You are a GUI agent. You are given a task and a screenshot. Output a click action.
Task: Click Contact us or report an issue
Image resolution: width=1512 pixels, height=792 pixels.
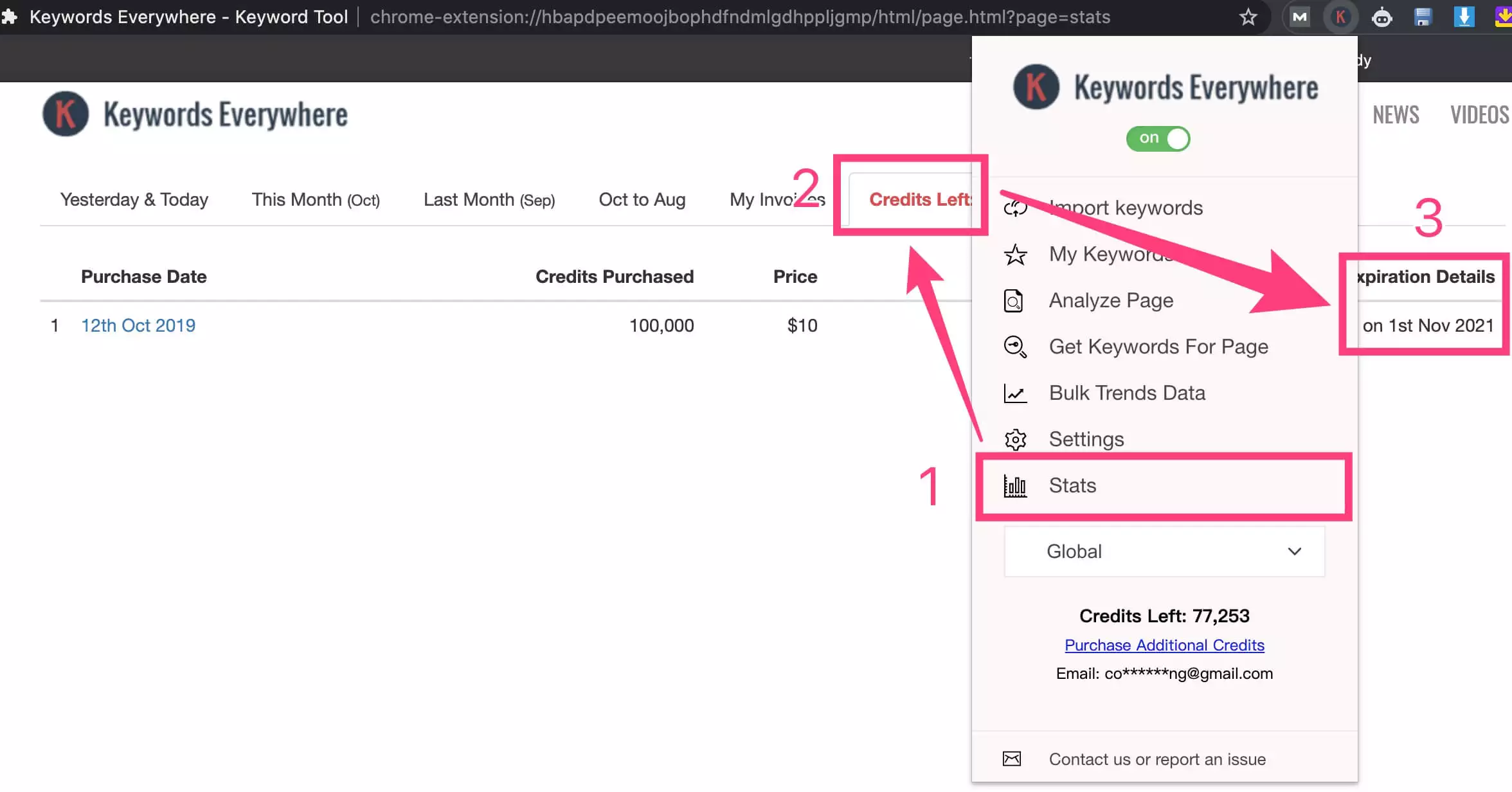click(1156, 759)
